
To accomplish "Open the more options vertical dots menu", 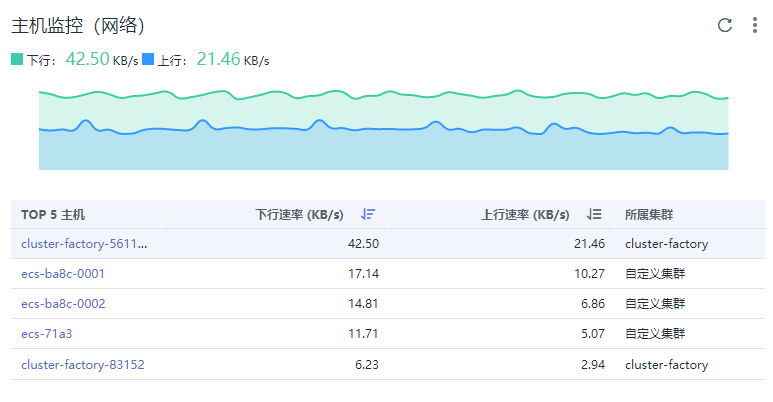I will point(754,25).
